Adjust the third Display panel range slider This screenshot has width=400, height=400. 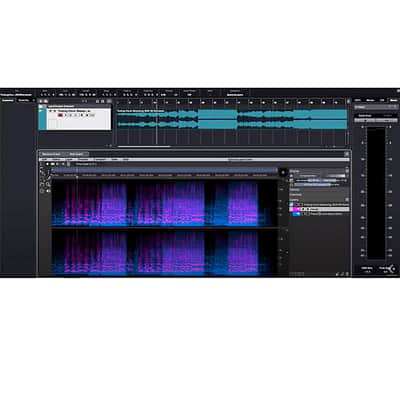click(x=317, y=184)
